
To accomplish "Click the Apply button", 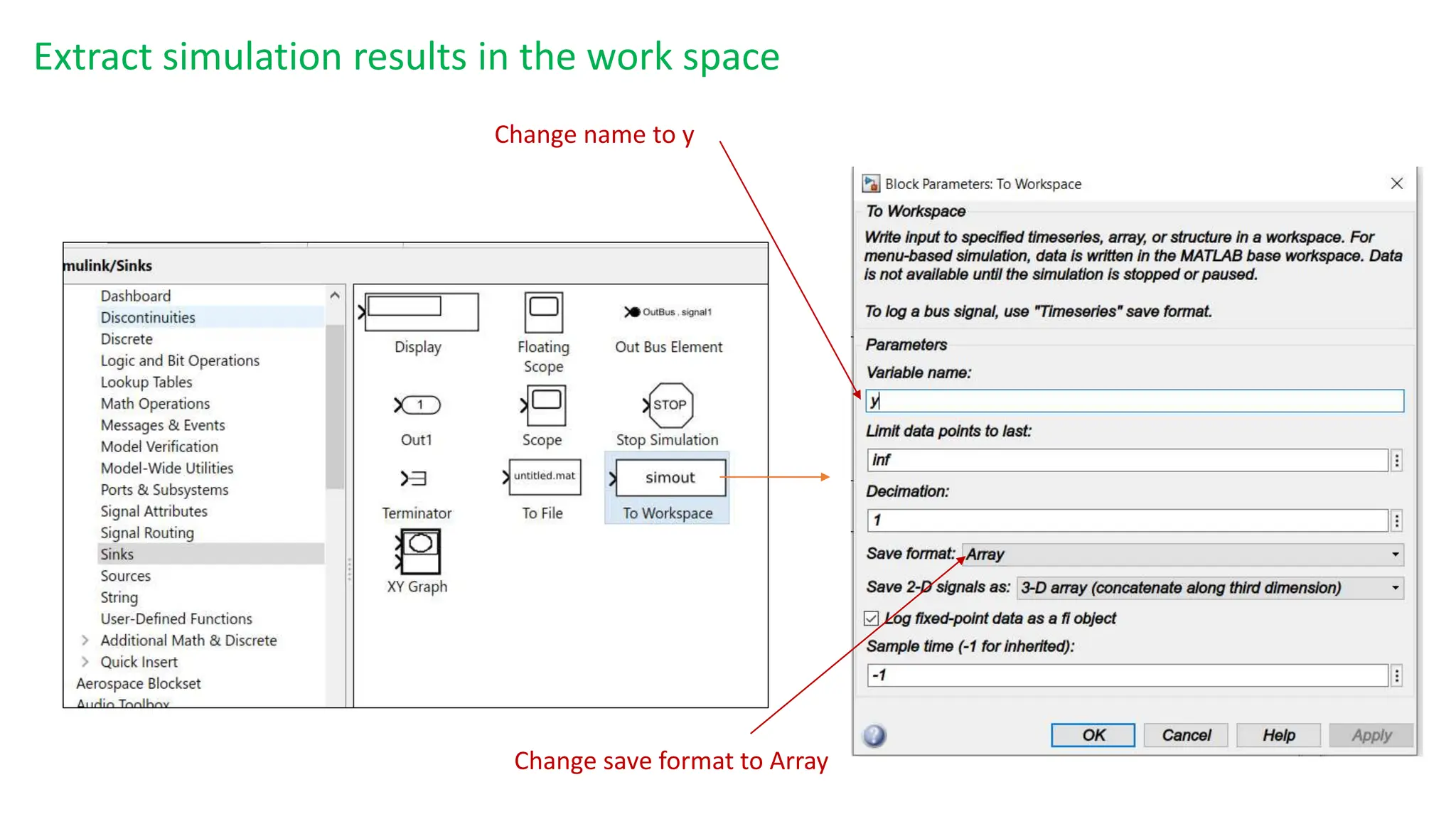I will pos(1371,735).
